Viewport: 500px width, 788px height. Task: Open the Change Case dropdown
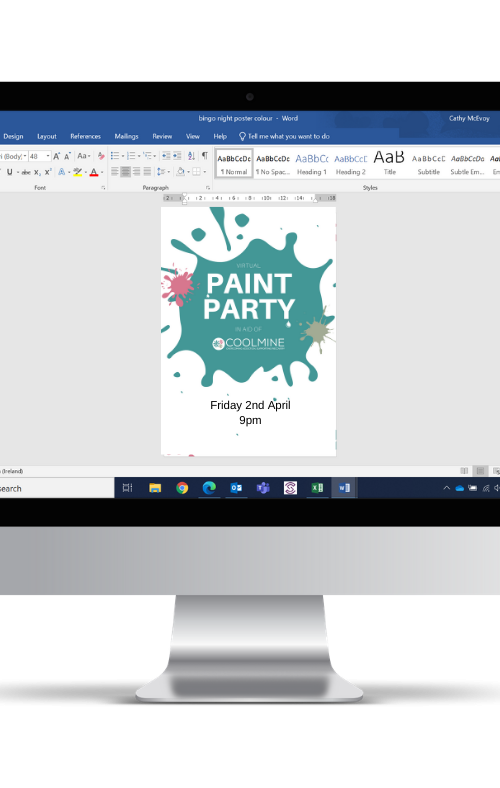84,156
